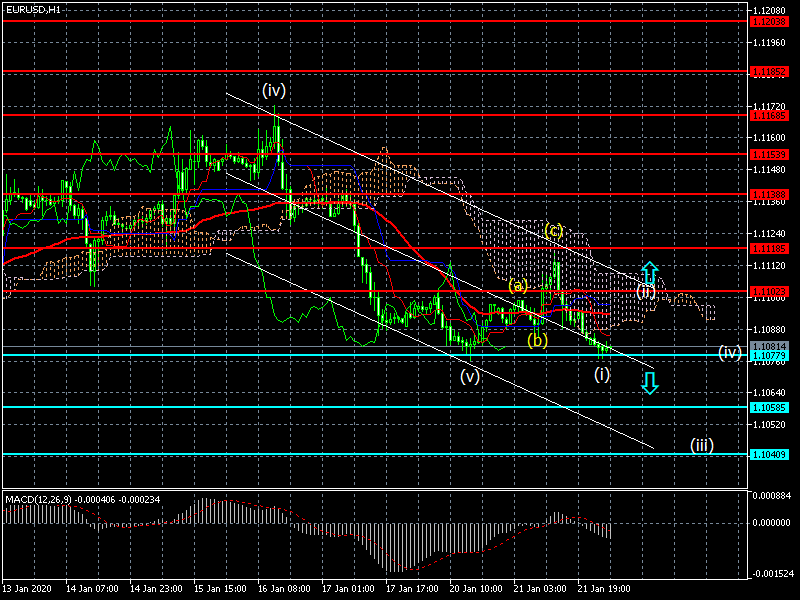Click the cyan 1.10409 support tag
Image resolution: width=800 pixels, height=600 pixels.
pyautogui.click(x=769, y=454)
